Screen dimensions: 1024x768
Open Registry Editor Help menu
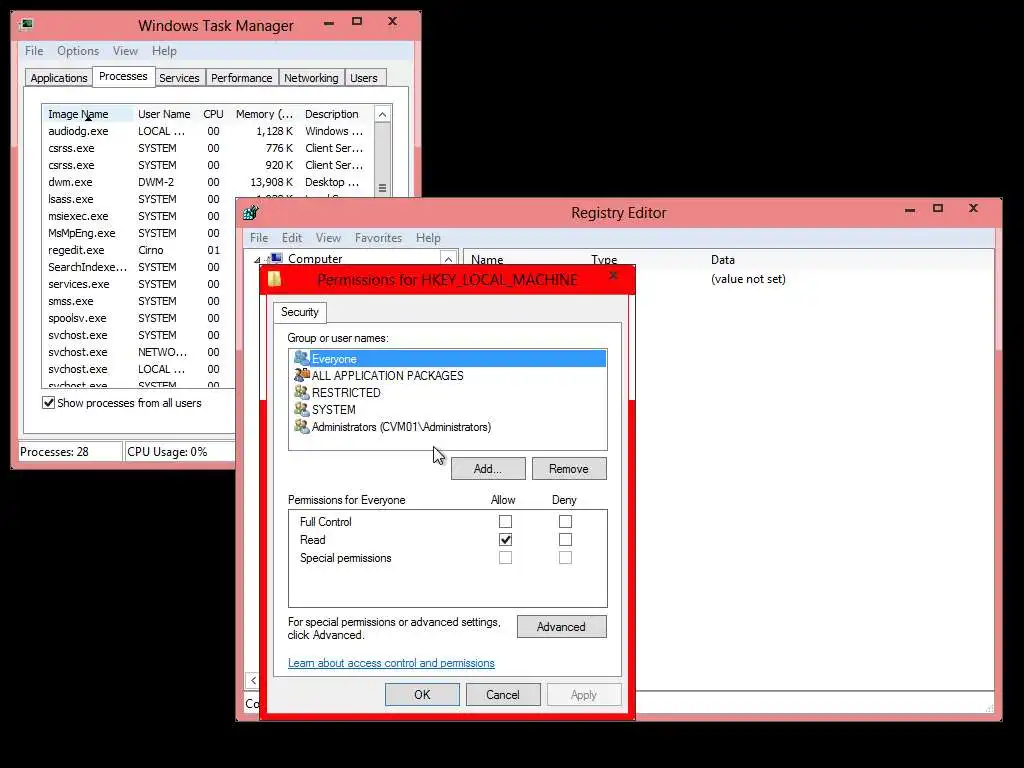[x=428, y=238]
